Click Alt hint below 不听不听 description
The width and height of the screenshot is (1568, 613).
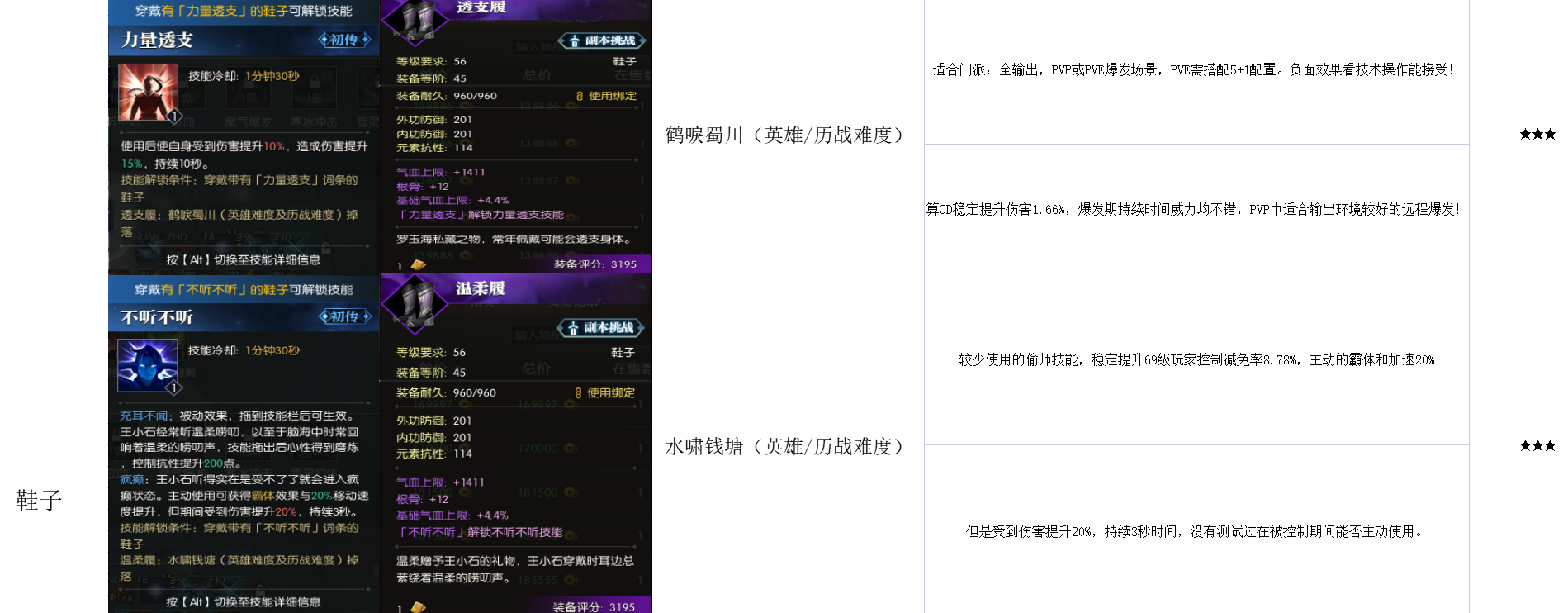(x=244, y=602)
